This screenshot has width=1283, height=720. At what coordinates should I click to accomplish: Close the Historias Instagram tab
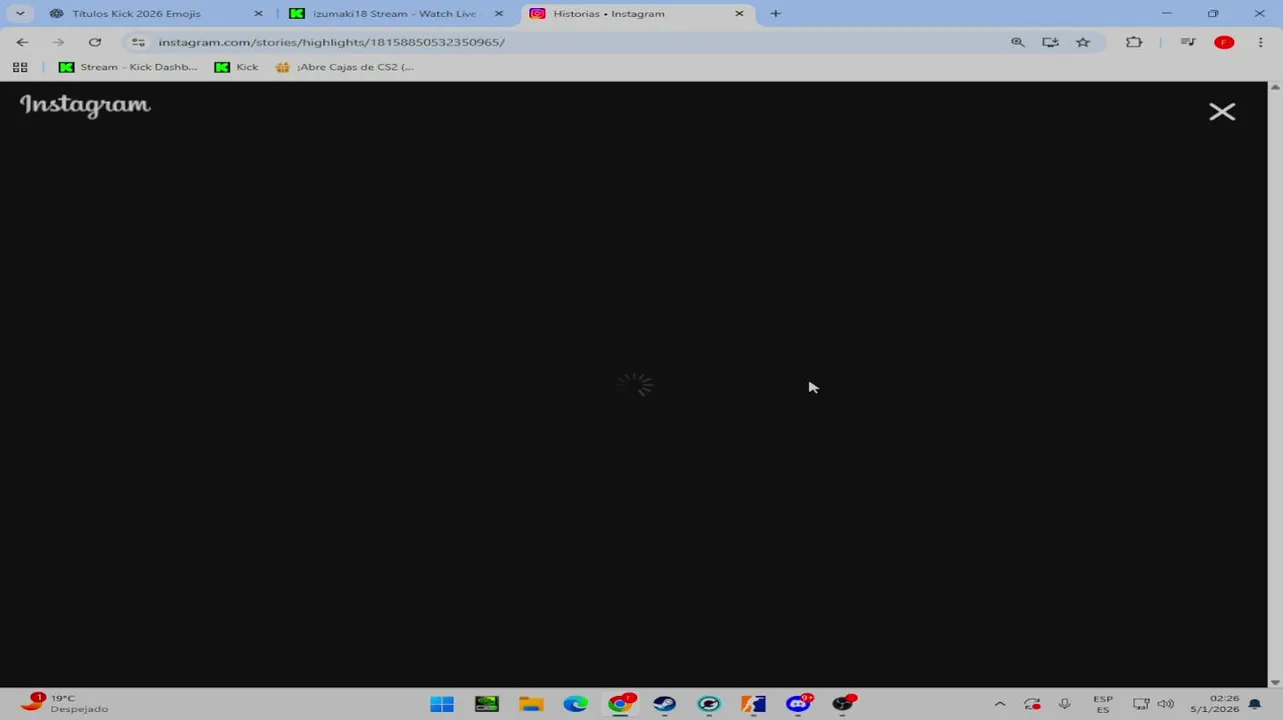coord(739,14)
